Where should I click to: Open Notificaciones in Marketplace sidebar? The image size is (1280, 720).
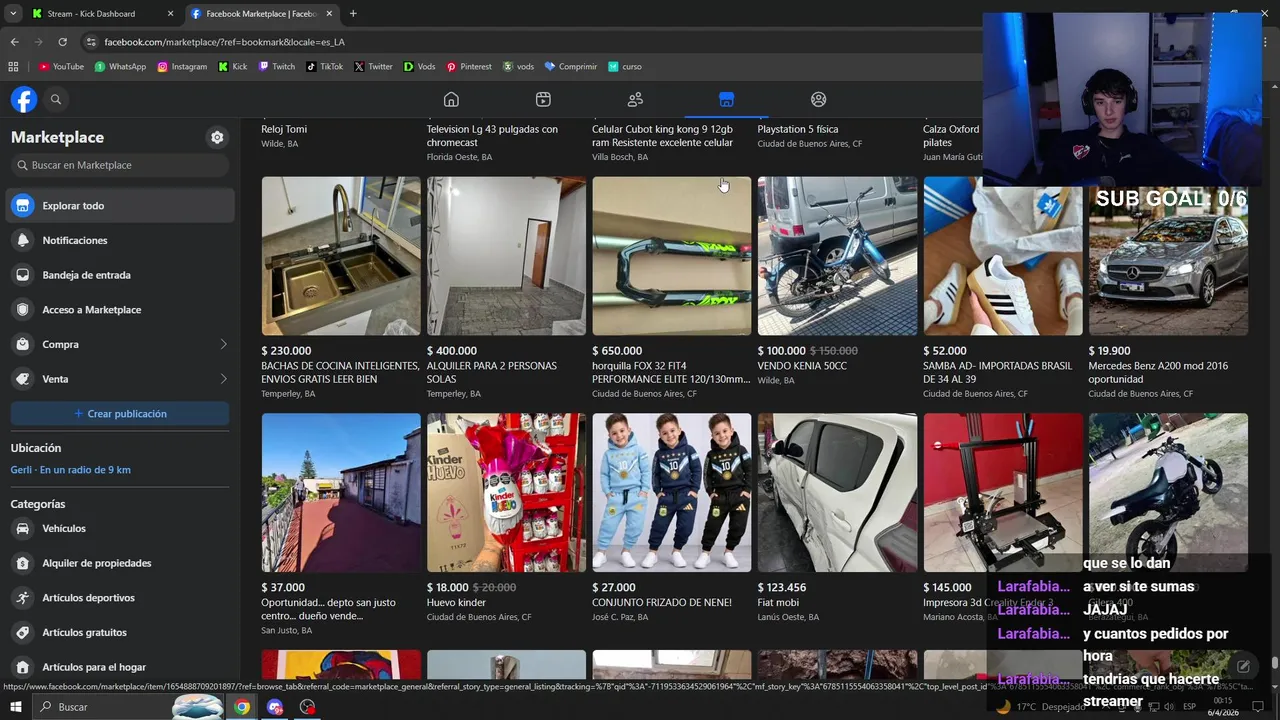click(119, 240)
